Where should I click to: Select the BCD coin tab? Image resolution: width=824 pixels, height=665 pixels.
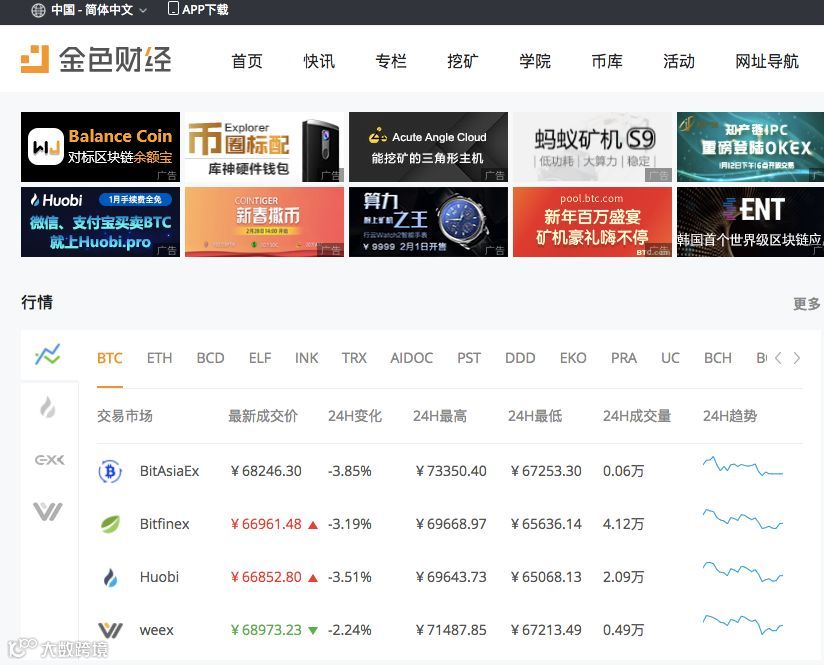click(210, 359)
